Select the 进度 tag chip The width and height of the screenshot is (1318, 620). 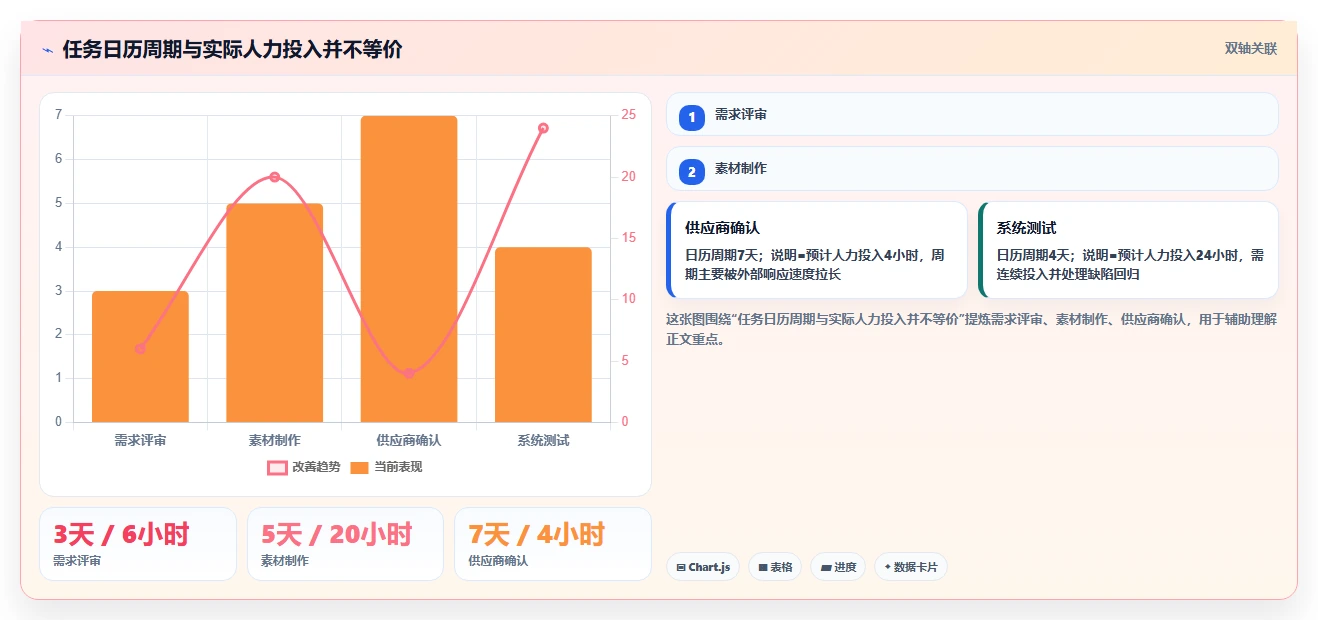[838, 567]
